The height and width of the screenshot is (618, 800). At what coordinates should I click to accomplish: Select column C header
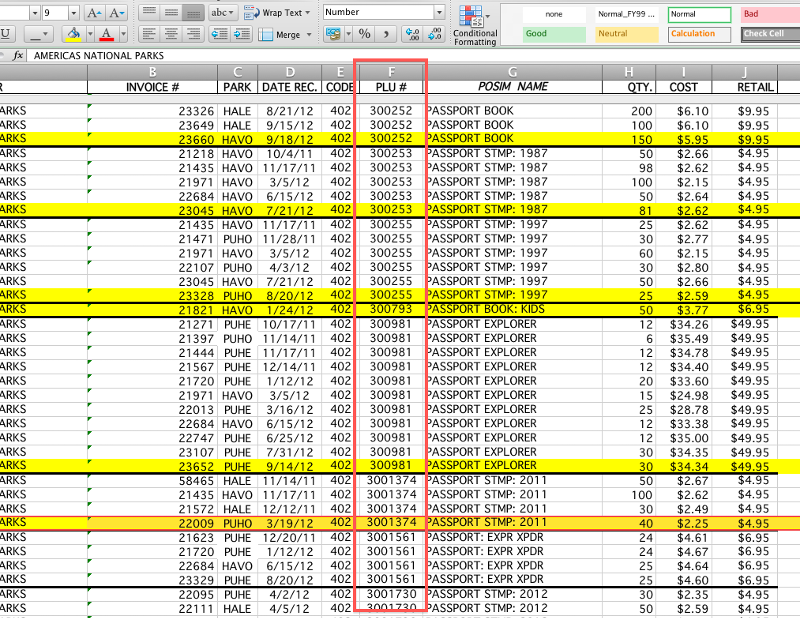pos(237,72)
